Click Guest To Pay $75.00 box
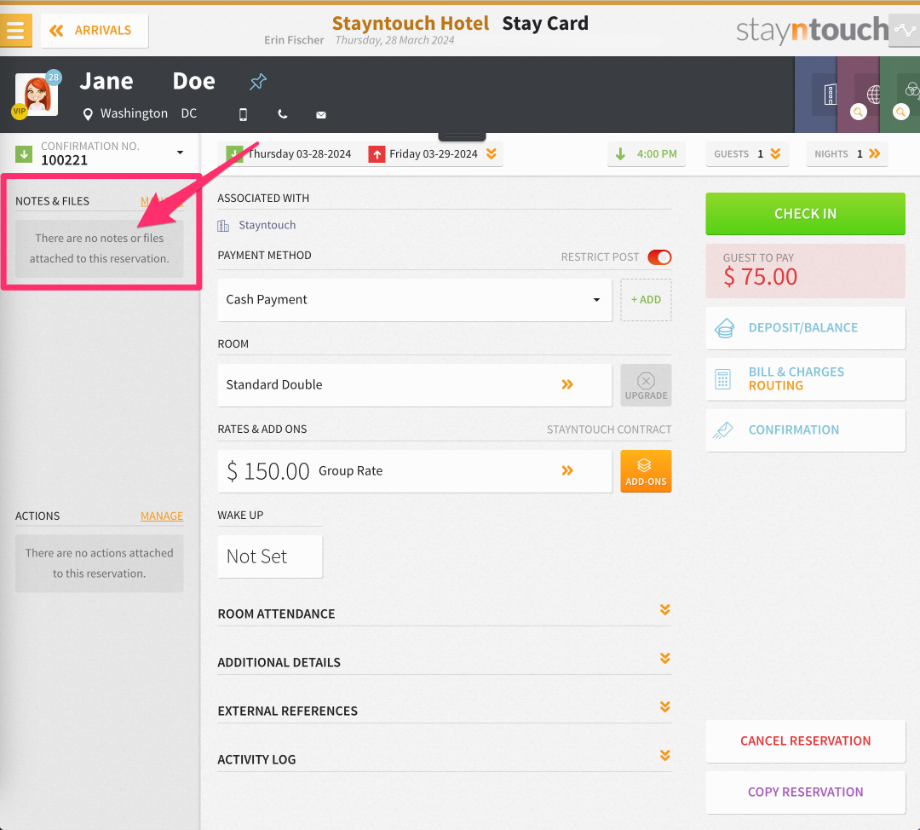The image size is (920, 830). pyautogui.click(x=805, y=271)
